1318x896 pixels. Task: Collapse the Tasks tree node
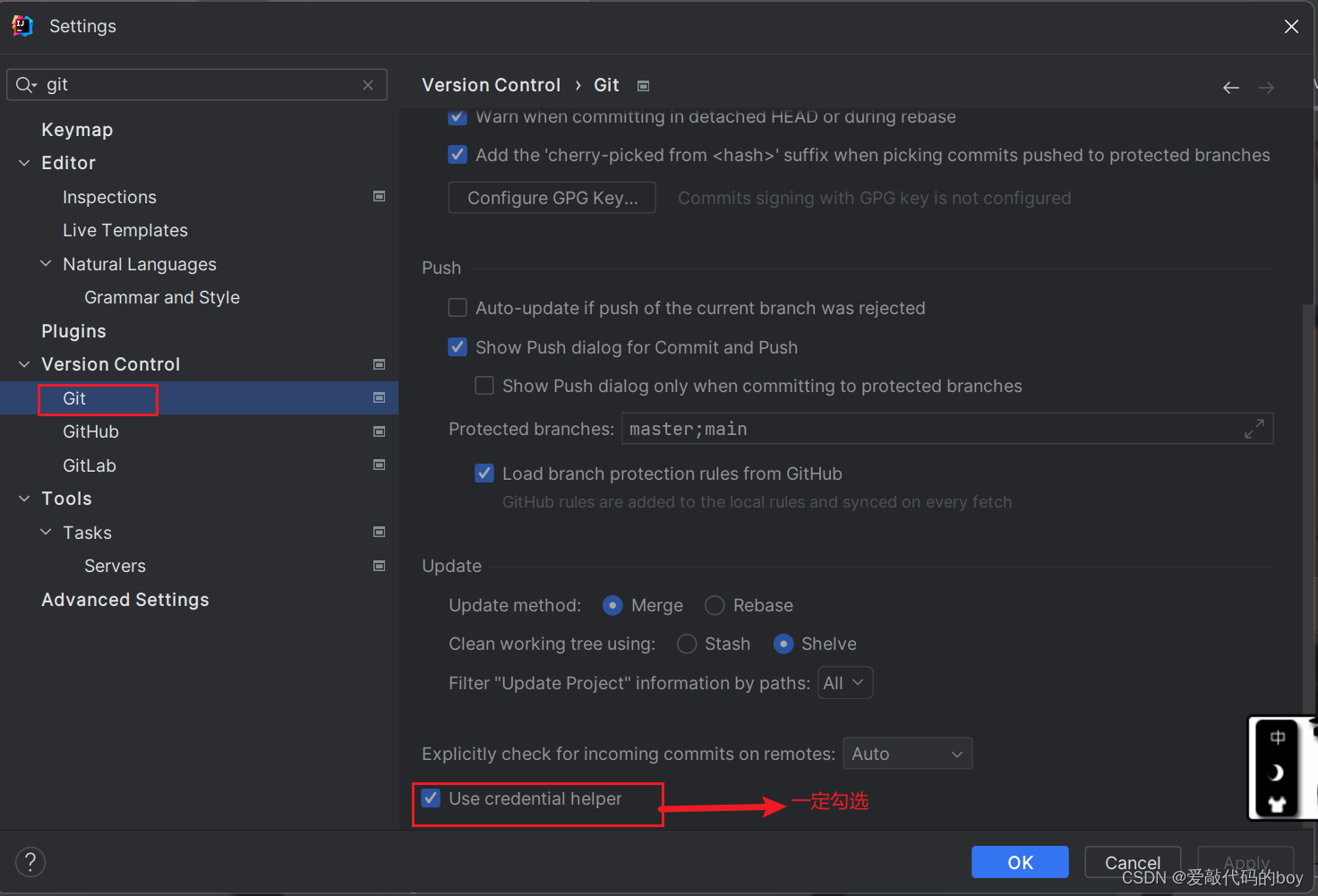(x=46, y=532)
